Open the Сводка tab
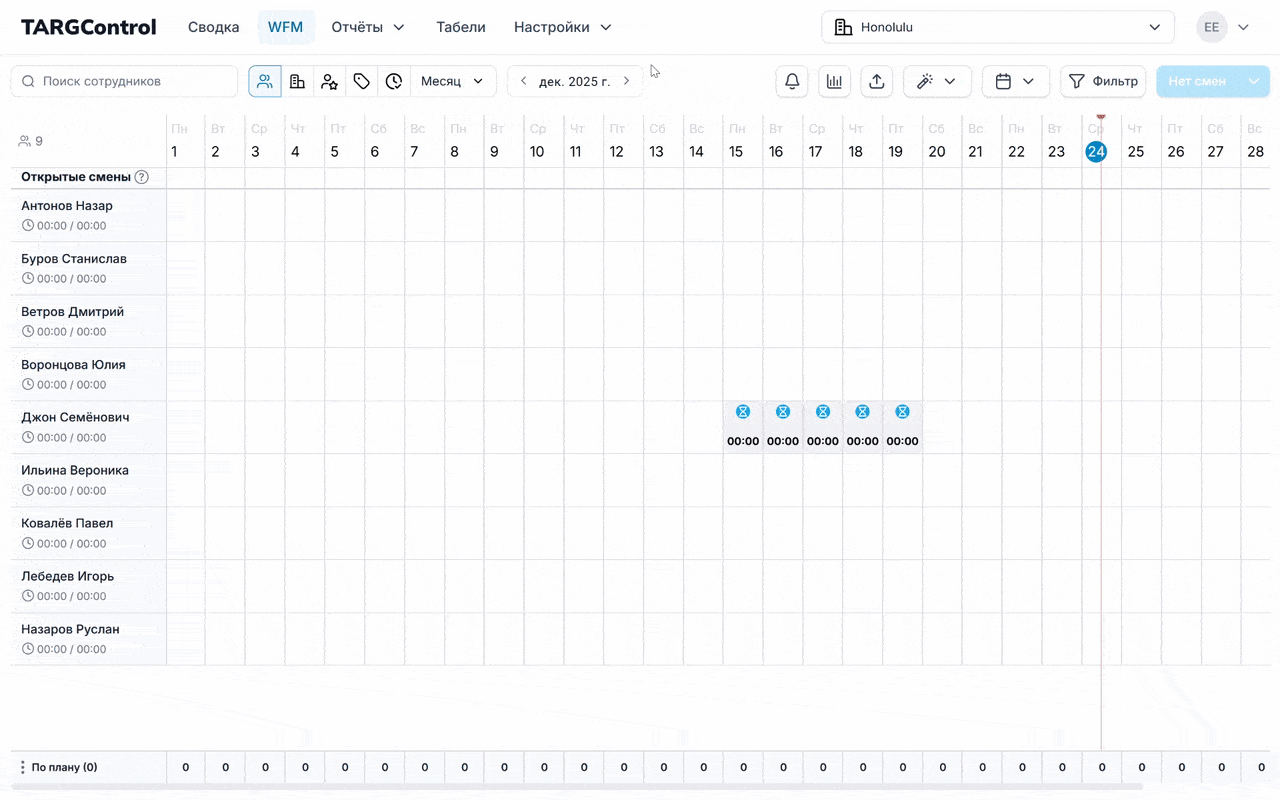Viewport: 1280px width, 800px height. coord(213,27)
